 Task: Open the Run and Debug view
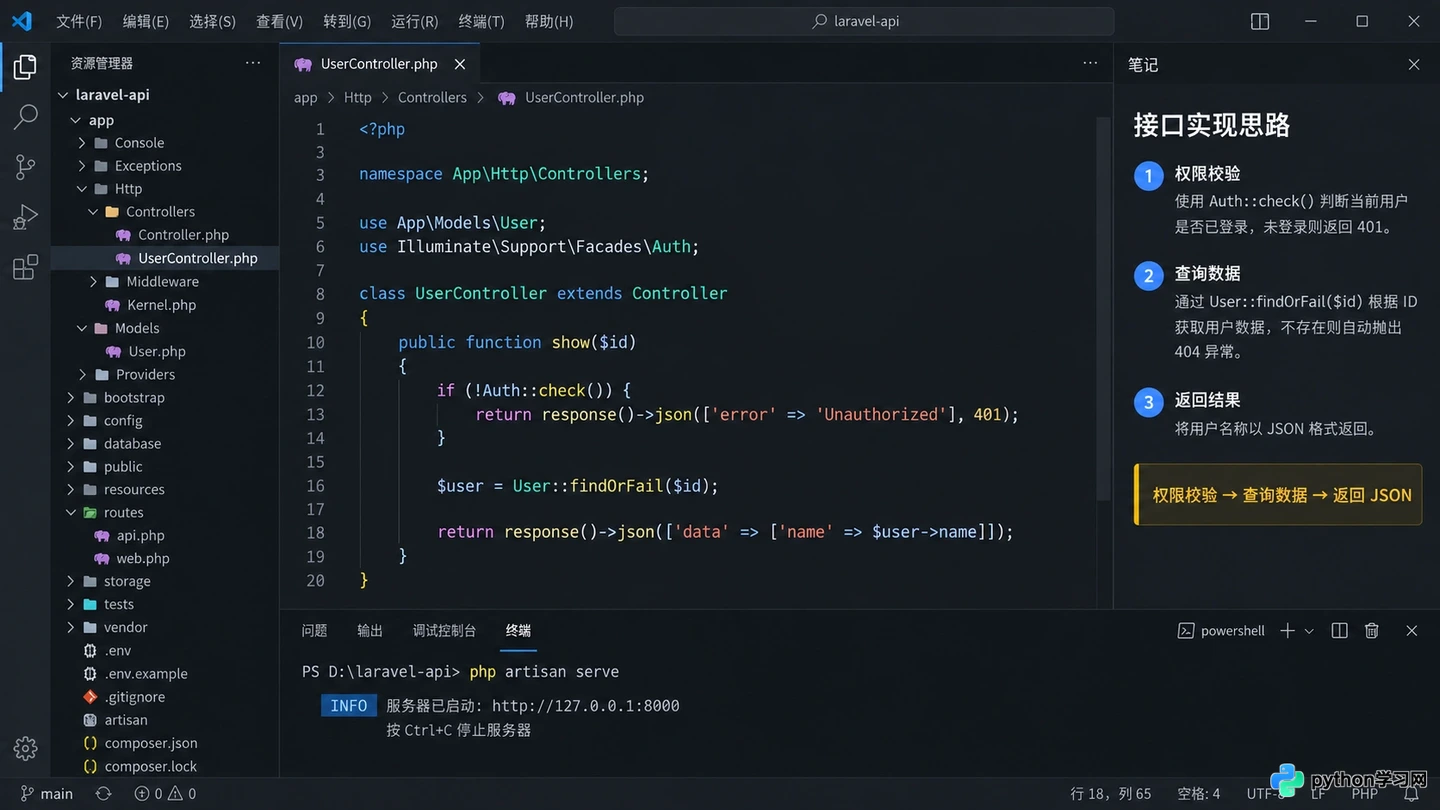[x=25, y=217]
